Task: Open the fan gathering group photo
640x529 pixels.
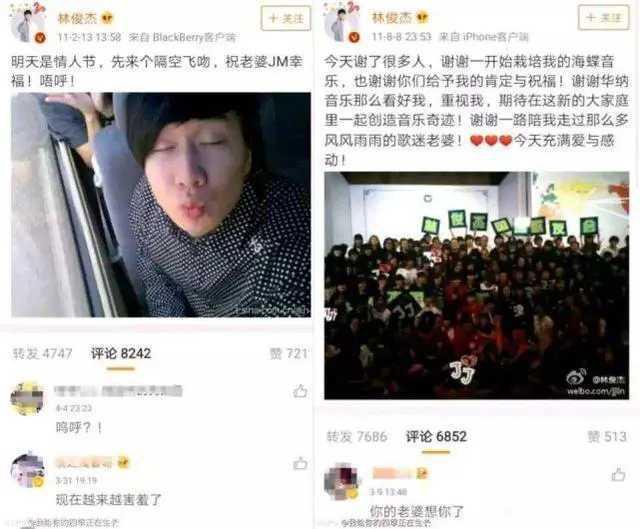Action: [477, 285]
